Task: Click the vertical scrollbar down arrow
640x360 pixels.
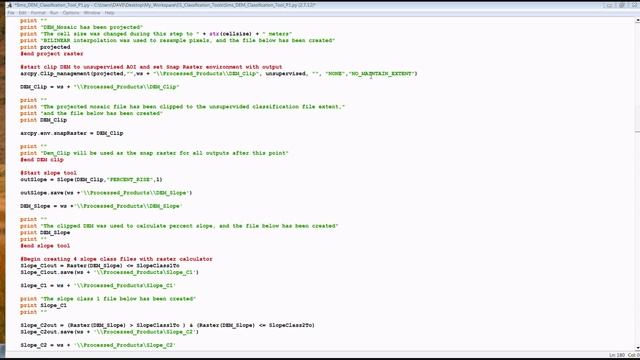Action: (637, 348)
